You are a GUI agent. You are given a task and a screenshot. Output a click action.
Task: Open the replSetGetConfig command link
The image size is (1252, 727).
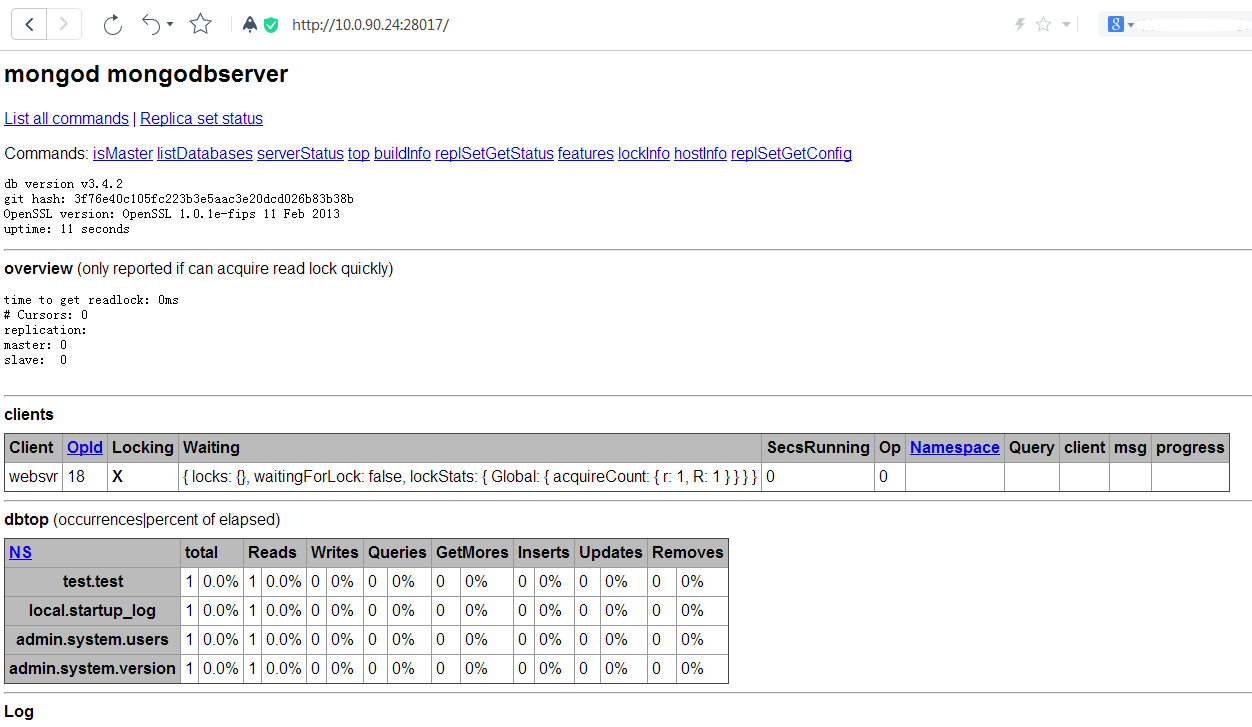791,153
